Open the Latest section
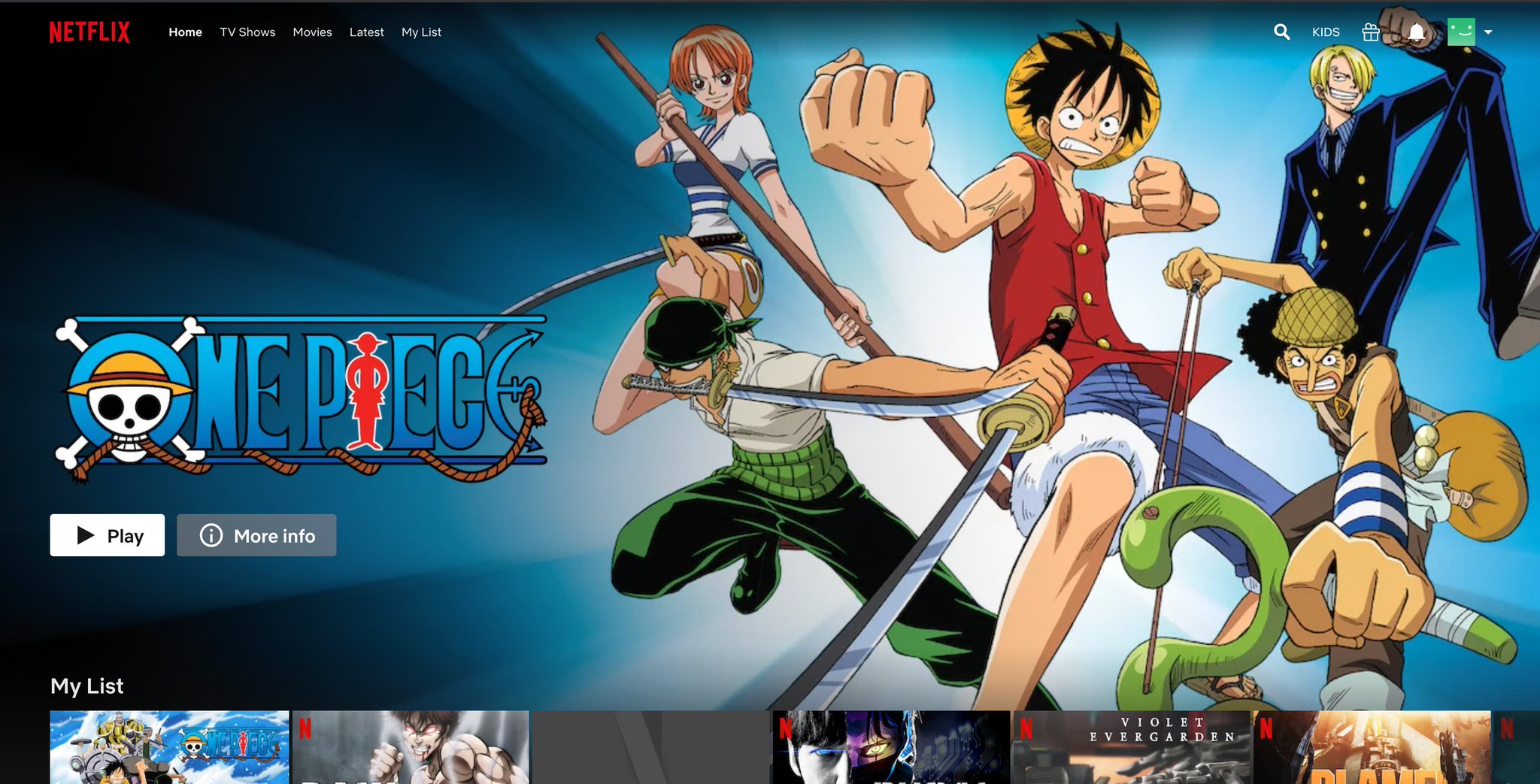Viewport: 1540px width, 784px height. (366, 32)
